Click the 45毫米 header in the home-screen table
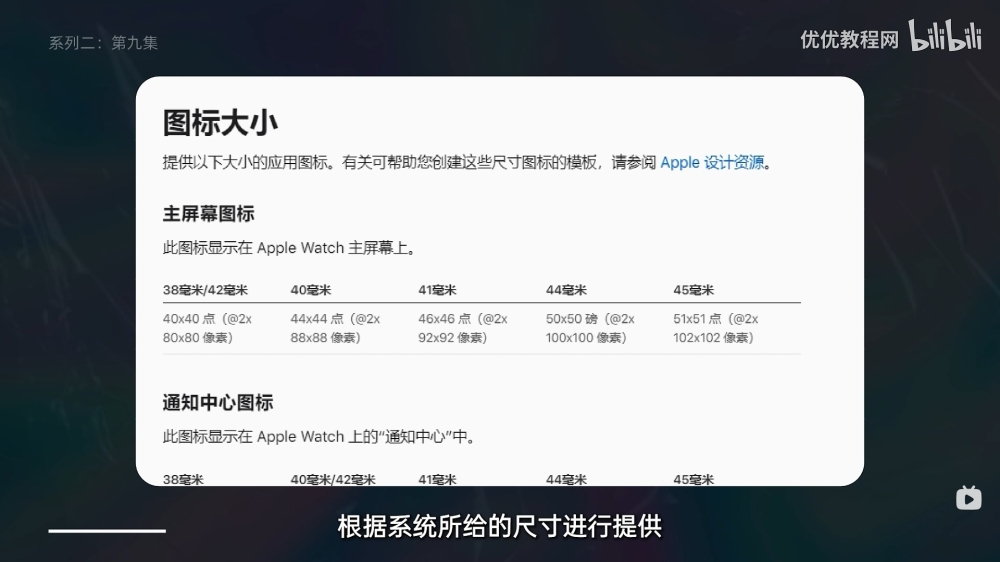 693,290
